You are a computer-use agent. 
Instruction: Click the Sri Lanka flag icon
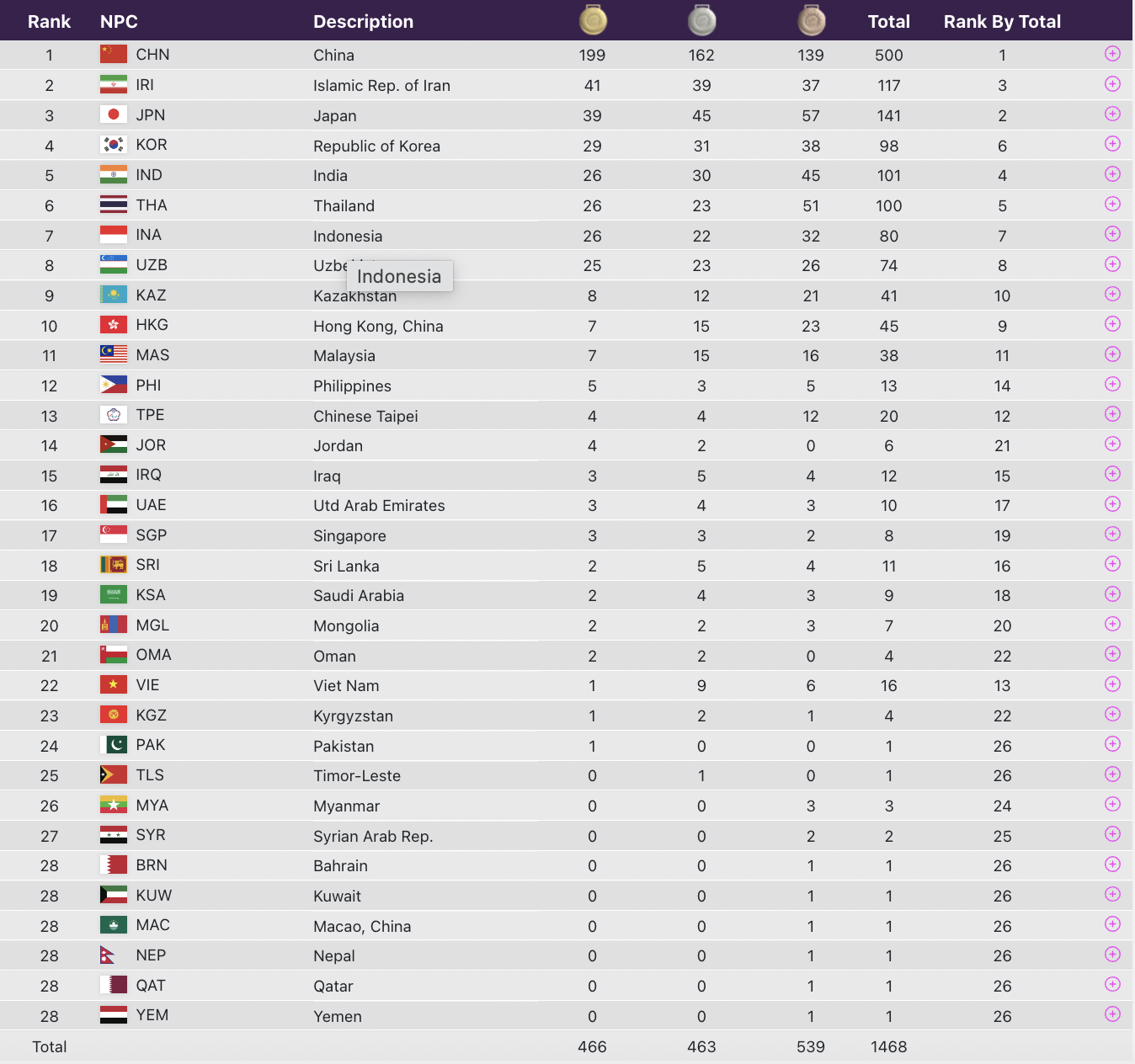[114, 565]
